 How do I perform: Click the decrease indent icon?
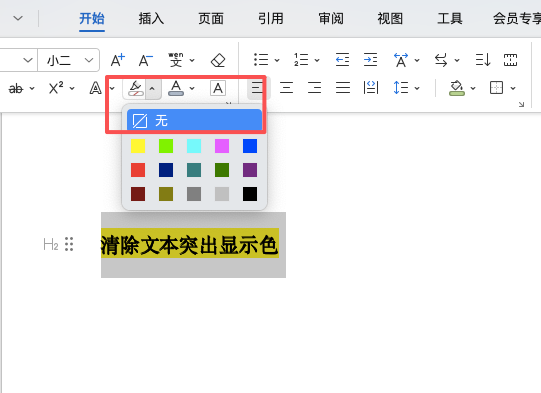tap(342, 60)
